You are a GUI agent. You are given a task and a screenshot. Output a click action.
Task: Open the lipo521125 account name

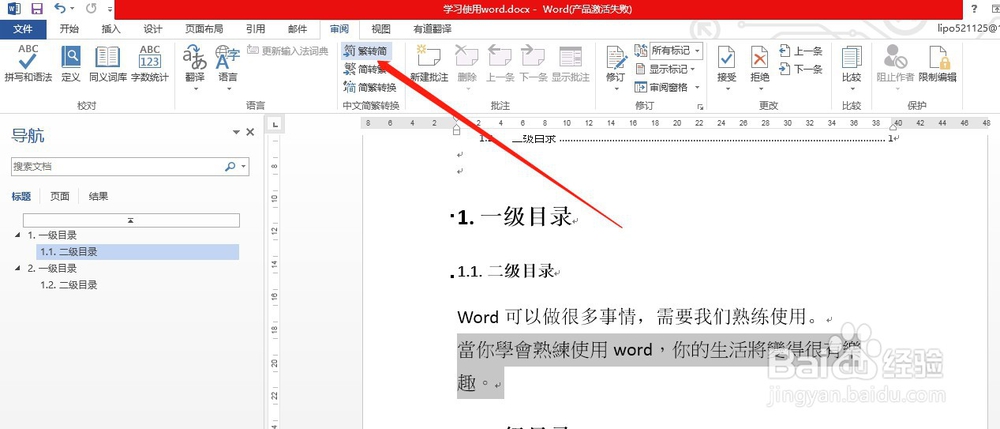(968, 29)
